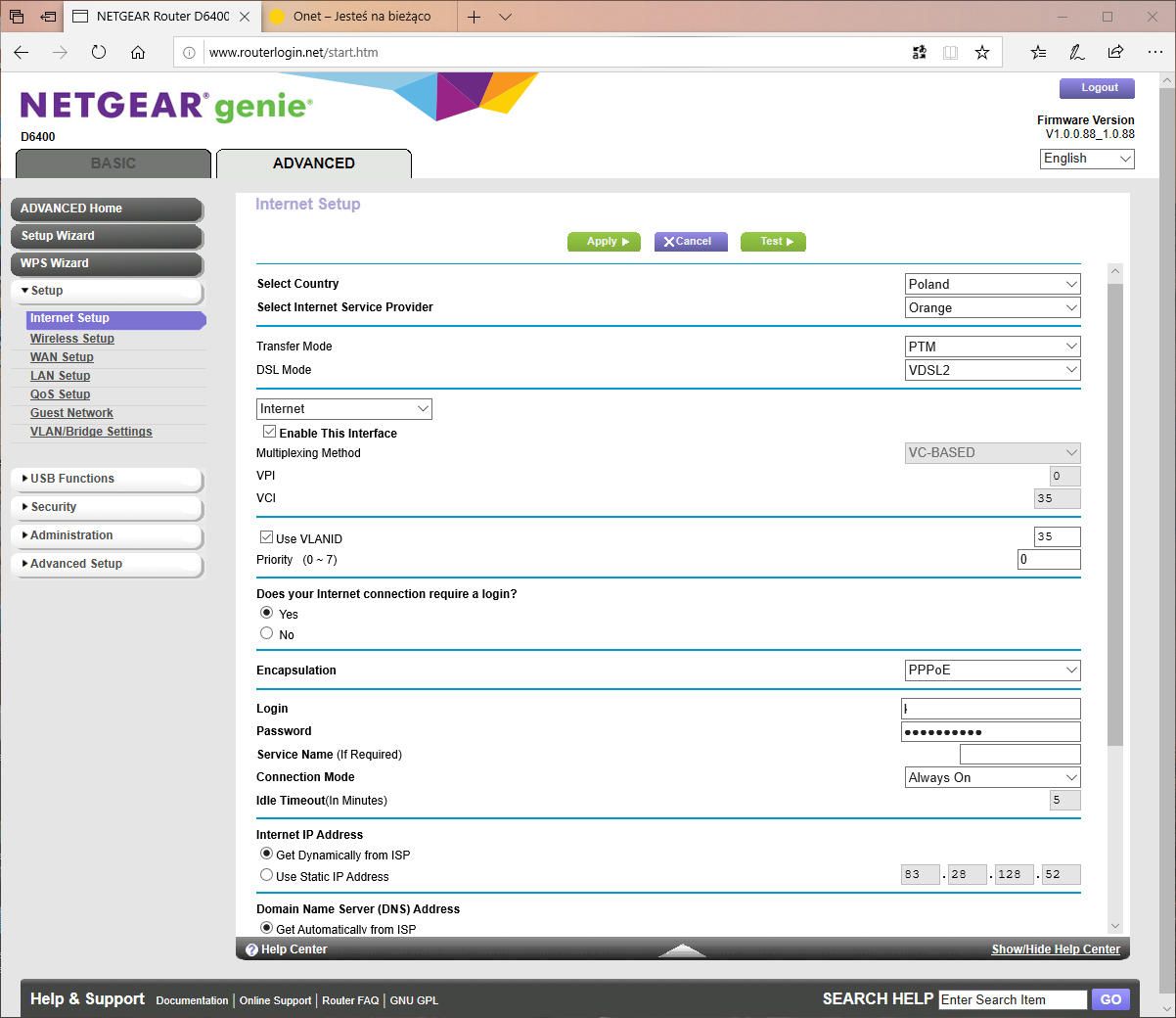Open the Favorites hub icon
Viewport: 1176px width, 1018px height.
click(x=1038, y=53)
